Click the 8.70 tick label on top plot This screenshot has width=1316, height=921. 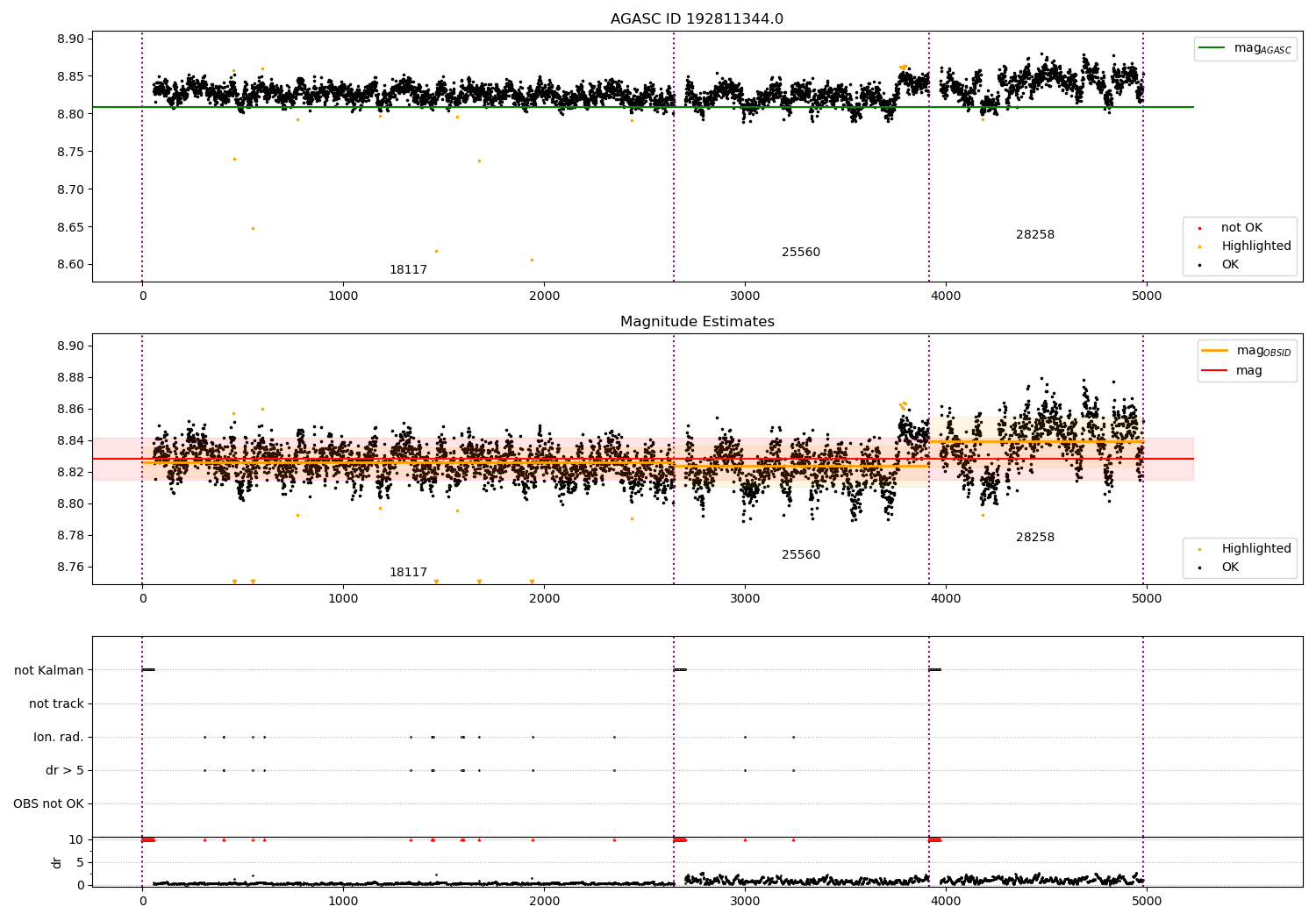(70, 190)
